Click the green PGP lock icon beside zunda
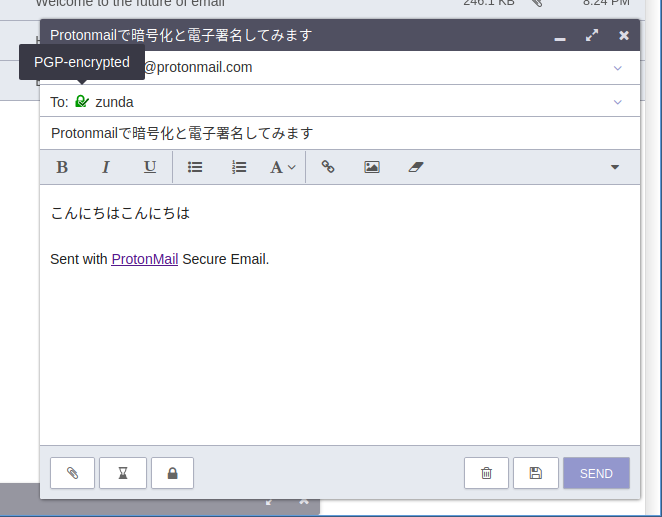The image size is (662, 517). [82, 102]
